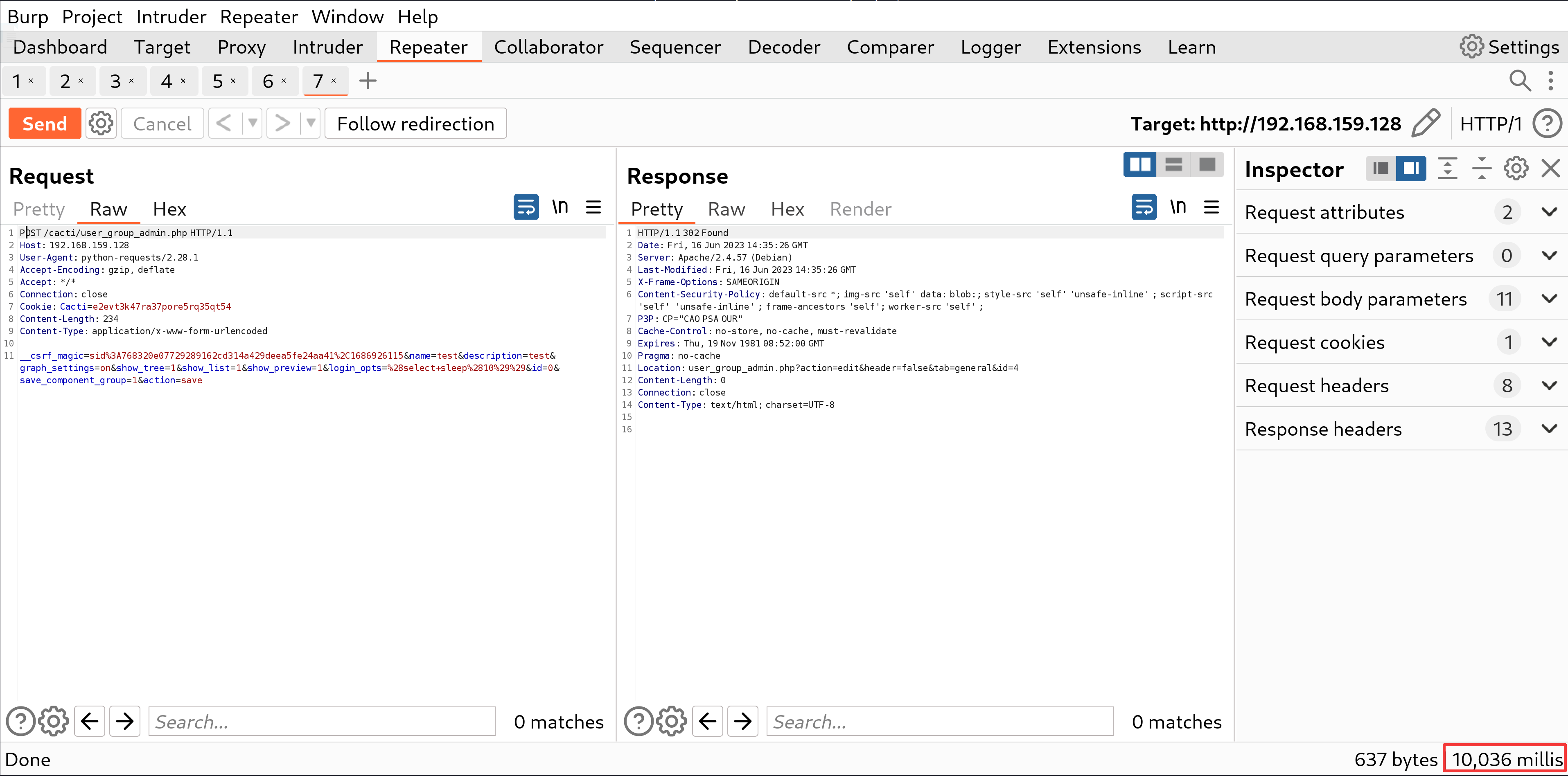Open the history back dropdown arrow
This screenshot has width=1568, height=776.
[253, 124]
